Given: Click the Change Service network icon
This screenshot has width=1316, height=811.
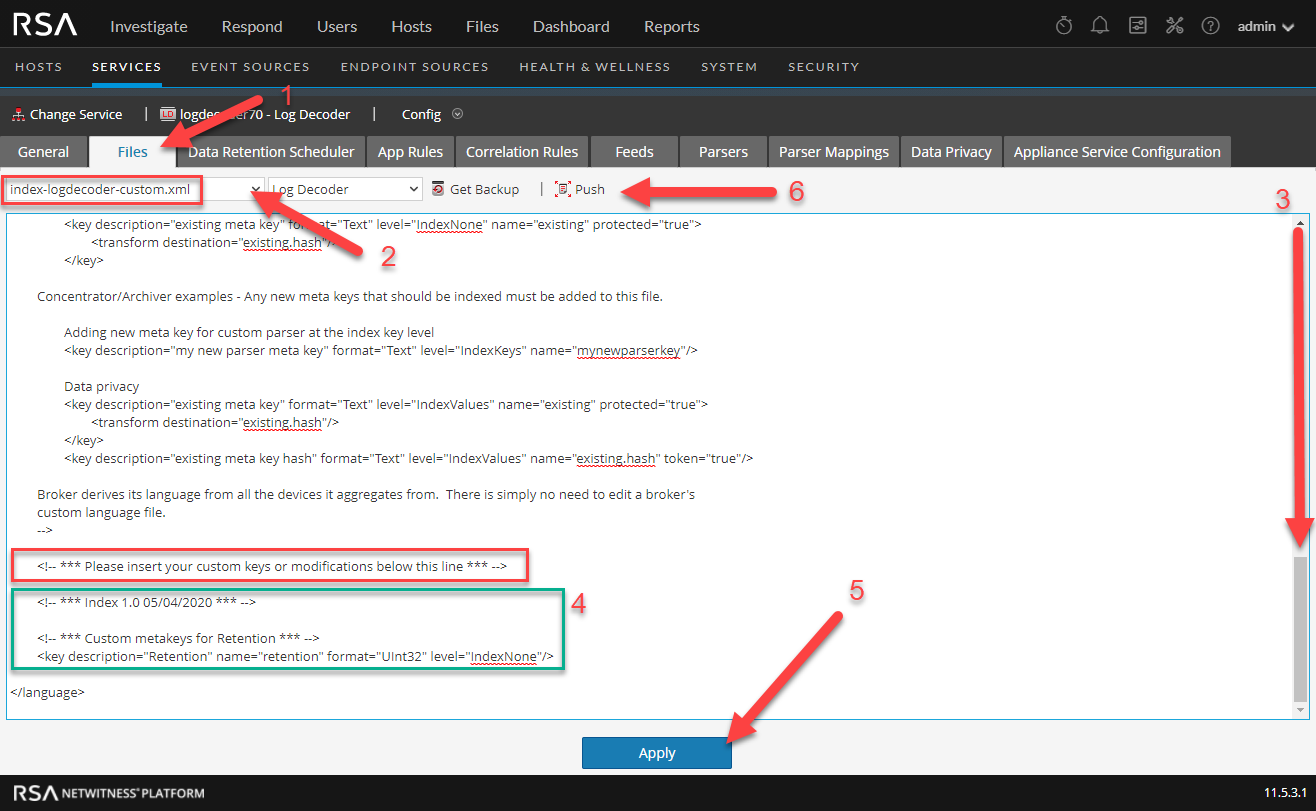Looking at the screenshot, I should (18, 115).
